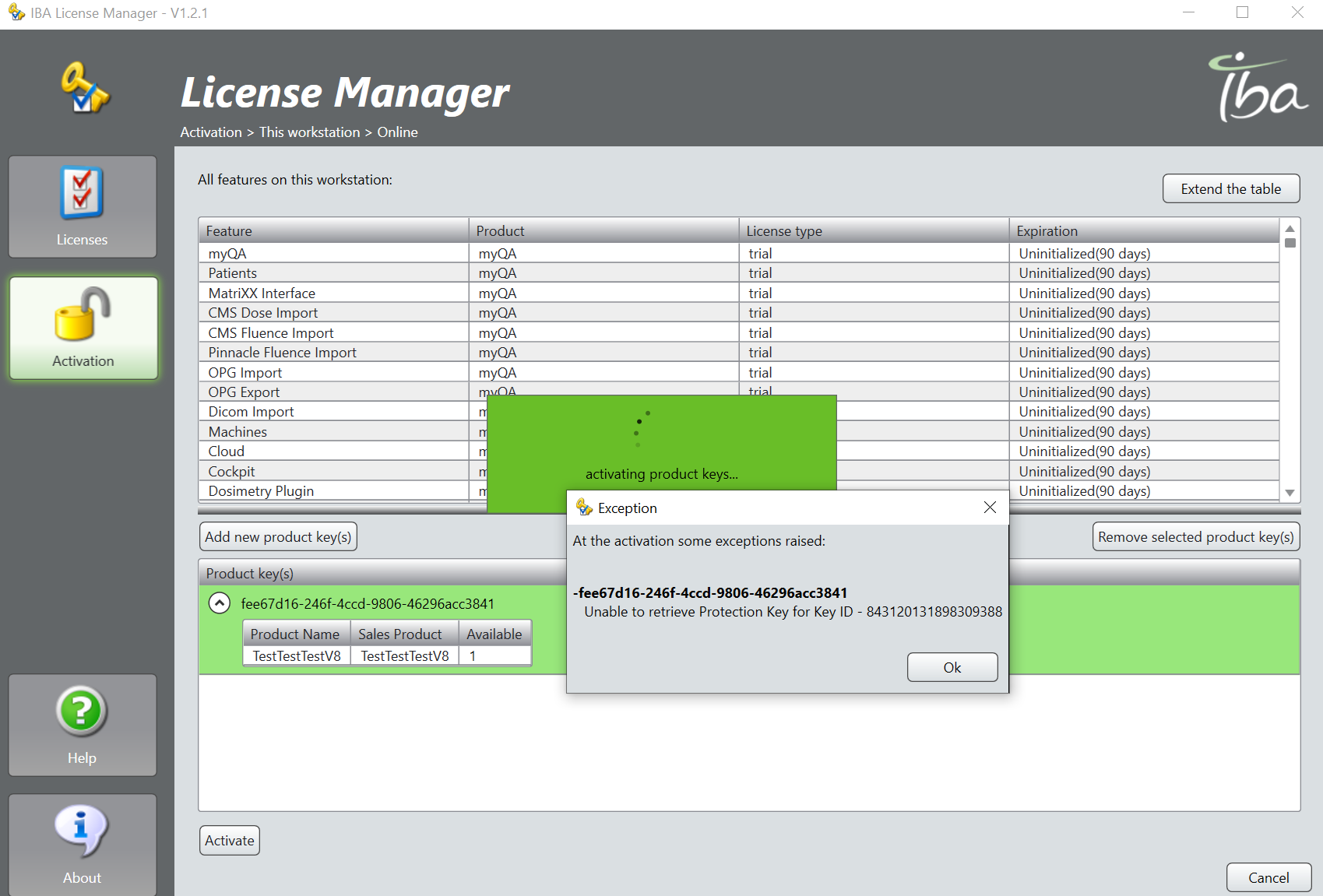Select the Patients feature row
Viewport: 1323px width, 896px height.
pos(233,272)
